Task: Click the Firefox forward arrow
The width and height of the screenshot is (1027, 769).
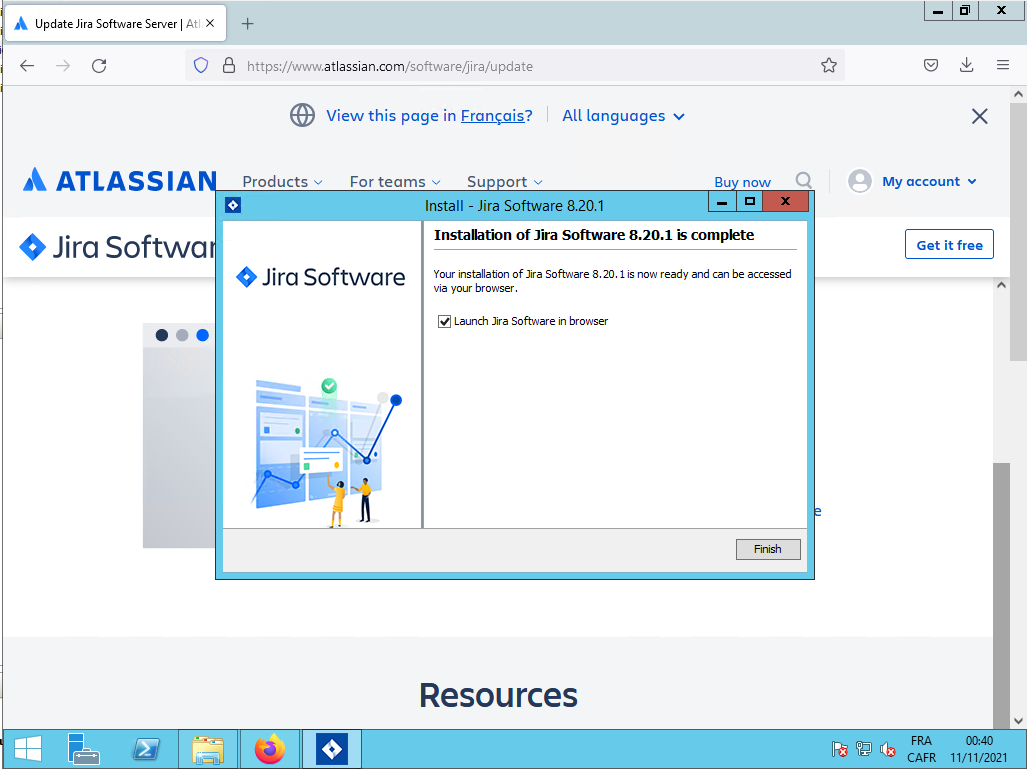Action: (x=63, y=66)
